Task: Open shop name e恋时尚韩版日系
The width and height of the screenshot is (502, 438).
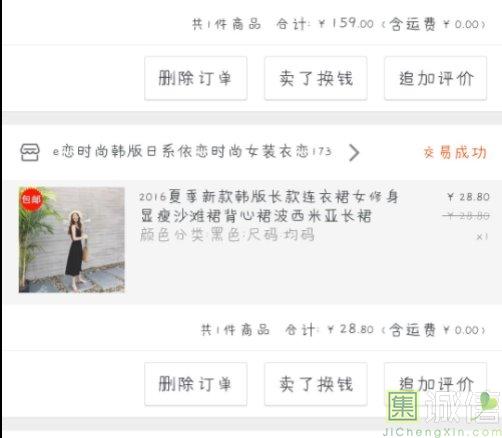Action: coord(192,152)
